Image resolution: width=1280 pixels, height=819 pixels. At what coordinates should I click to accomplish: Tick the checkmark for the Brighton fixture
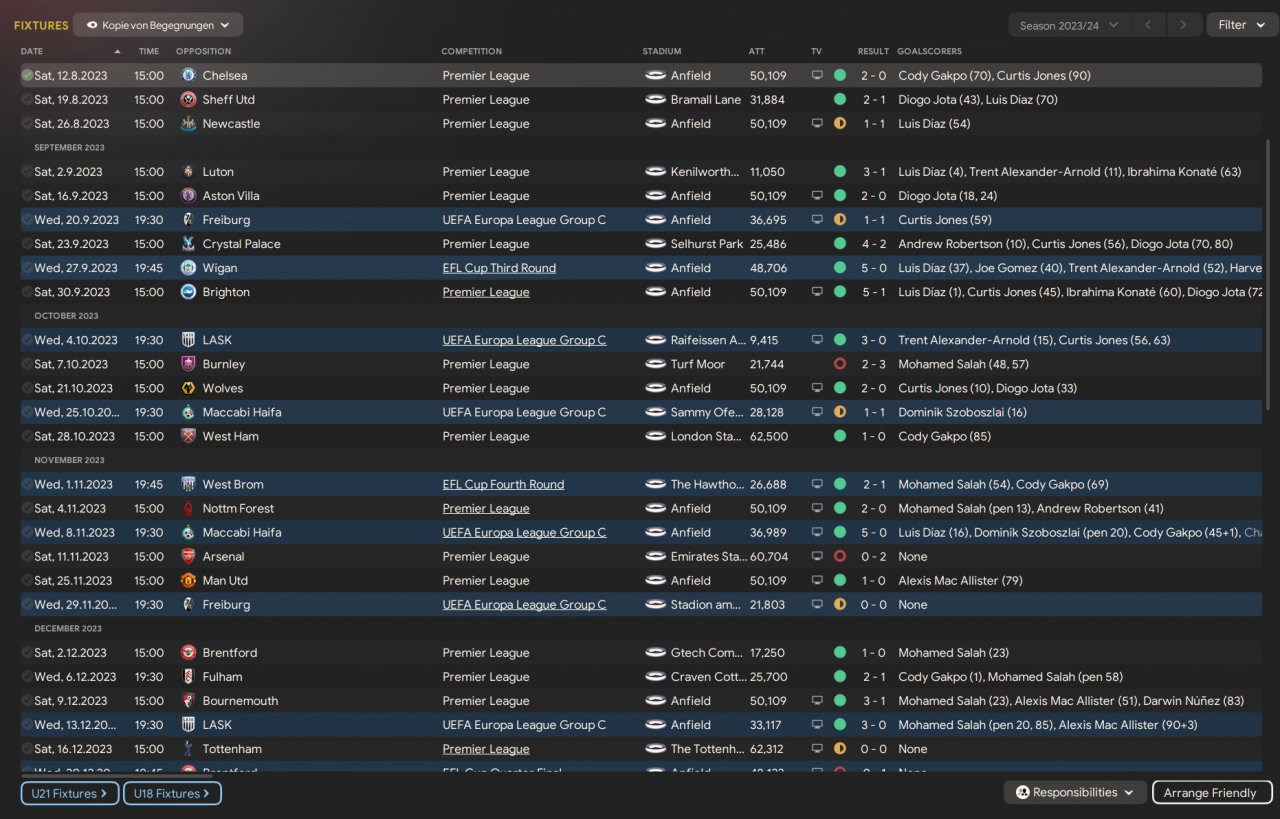(27, 291)
